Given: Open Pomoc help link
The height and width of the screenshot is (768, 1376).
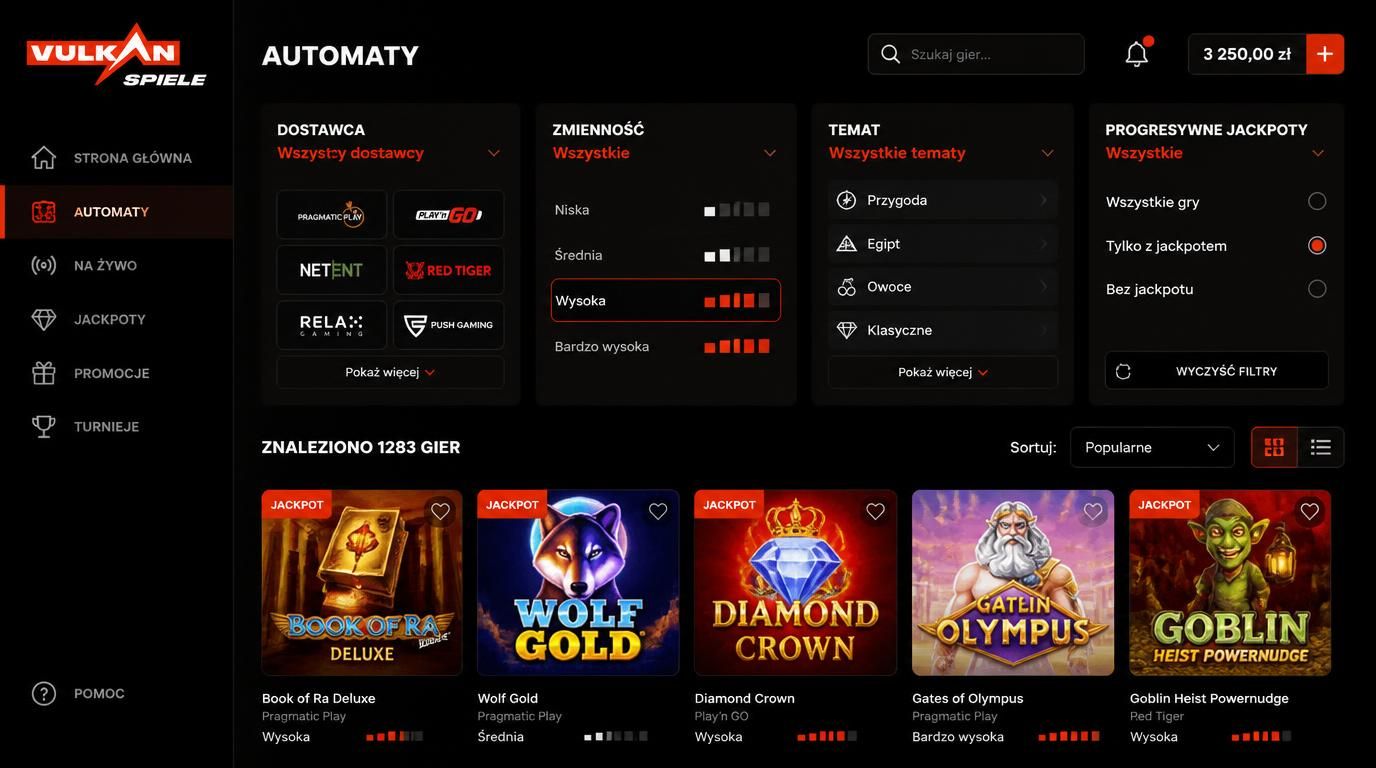Looking at the screenshot, I should coord(79,693).
